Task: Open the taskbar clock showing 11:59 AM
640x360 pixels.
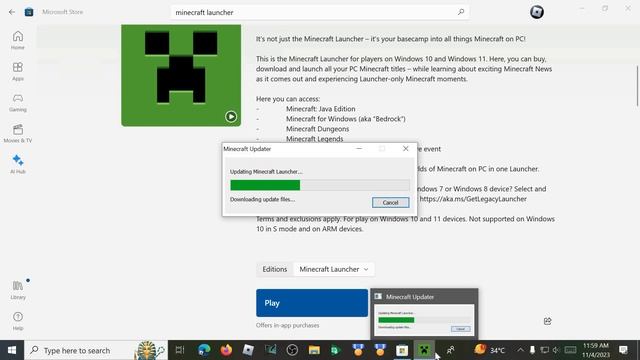Action: [596, 350]
